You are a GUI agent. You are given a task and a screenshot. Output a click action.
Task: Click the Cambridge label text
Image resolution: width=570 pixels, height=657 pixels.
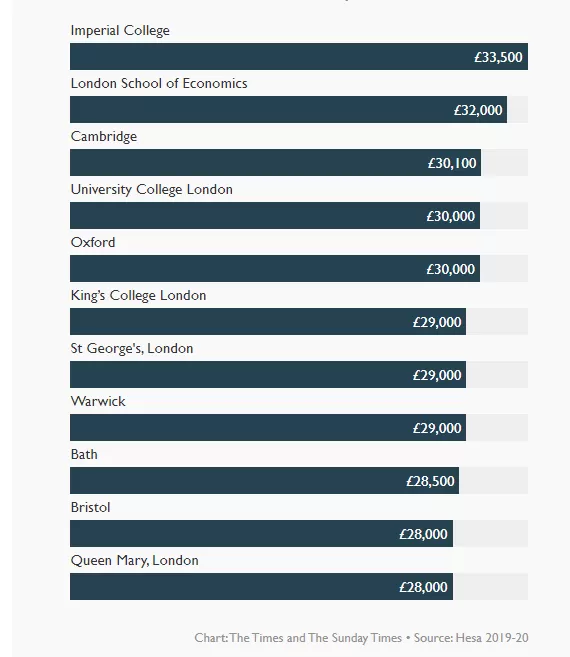tap(104, 137)
